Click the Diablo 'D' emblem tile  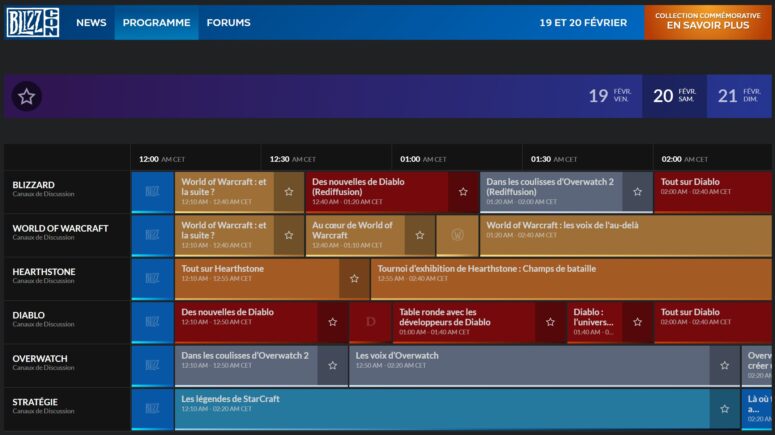click(370, 322)
